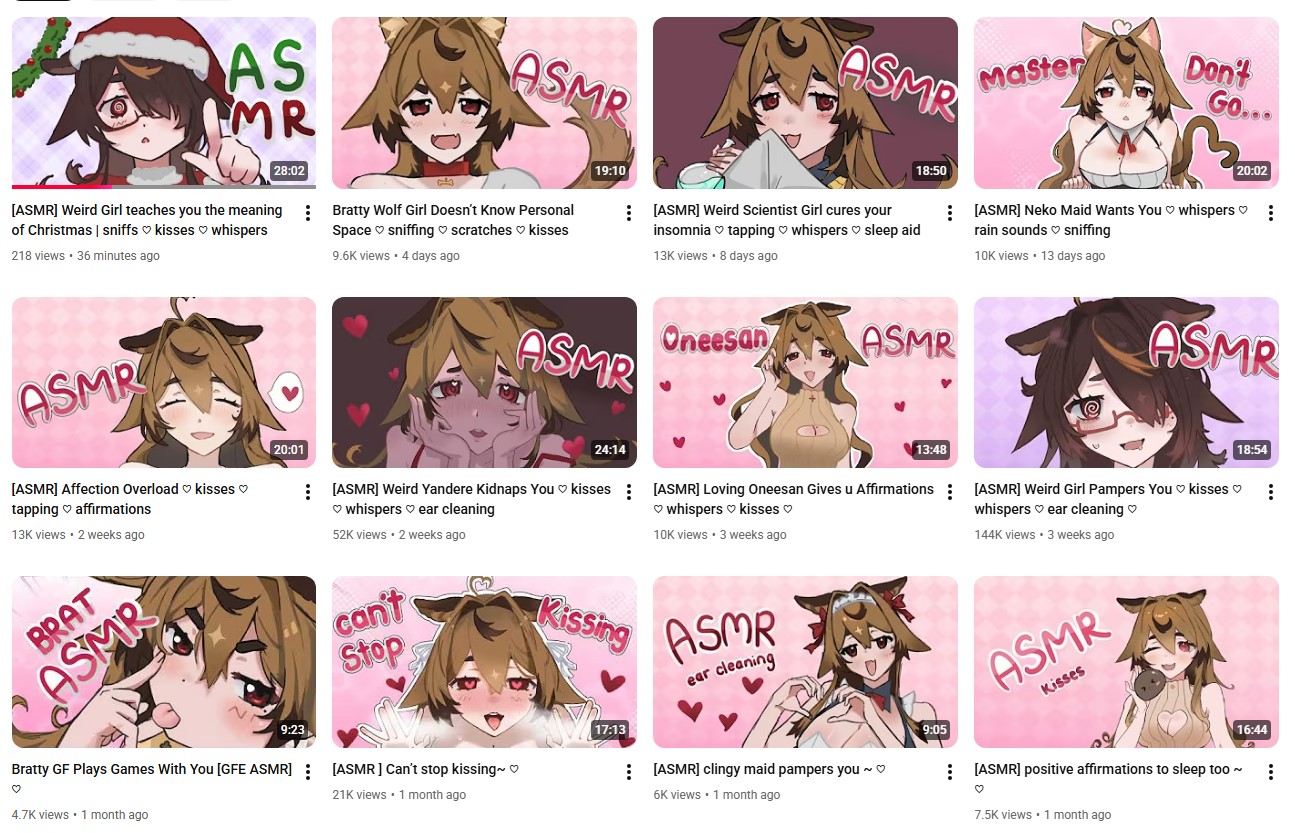Screen dimensions: 1295x833
Task: Open three-dot menu for Weird Girl Pampers video
Action: pyautogui.click(x=1270, y=492)
